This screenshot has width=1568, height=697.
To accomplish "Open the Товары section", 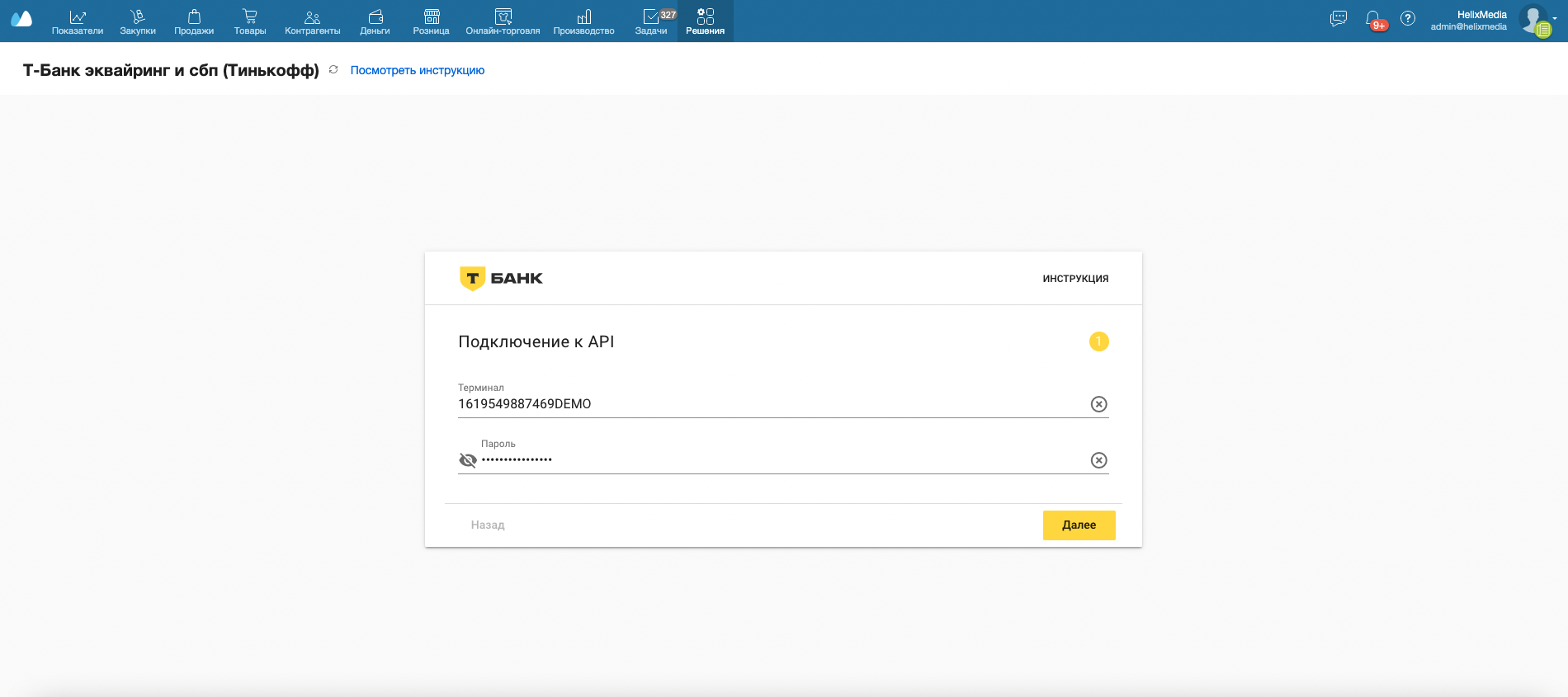I will pos(250,21).
